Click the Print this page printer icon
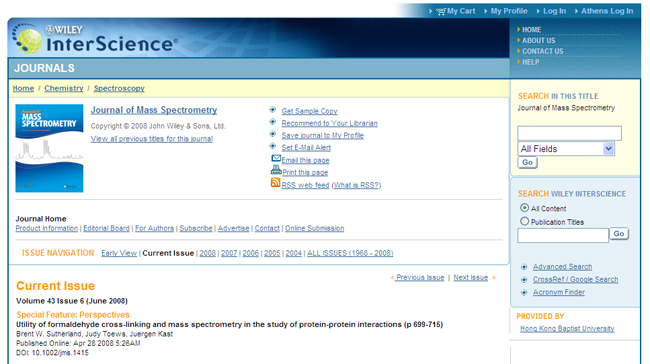The height and width of the screenshot is (364, 650). [276, 170]
